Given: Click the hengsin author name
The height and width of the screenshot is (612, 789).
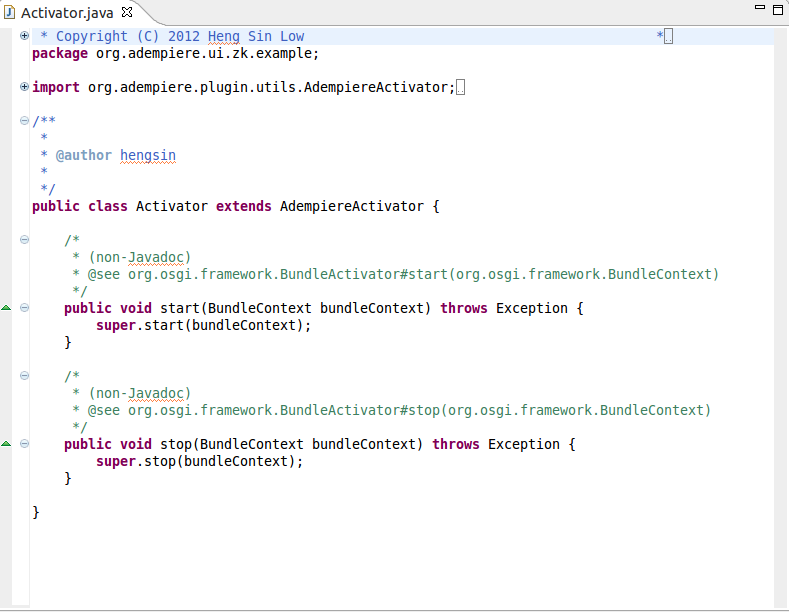Looking at the screenshot, I should (148, 155).
